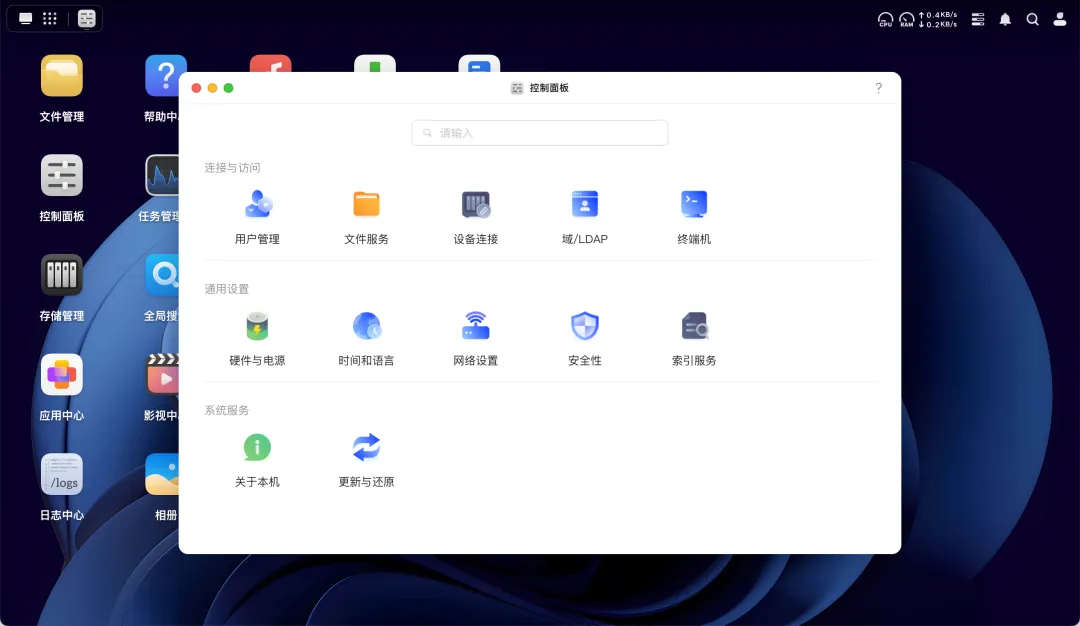
Task: Click the help question mark in control panel
Action: point(878,87)
